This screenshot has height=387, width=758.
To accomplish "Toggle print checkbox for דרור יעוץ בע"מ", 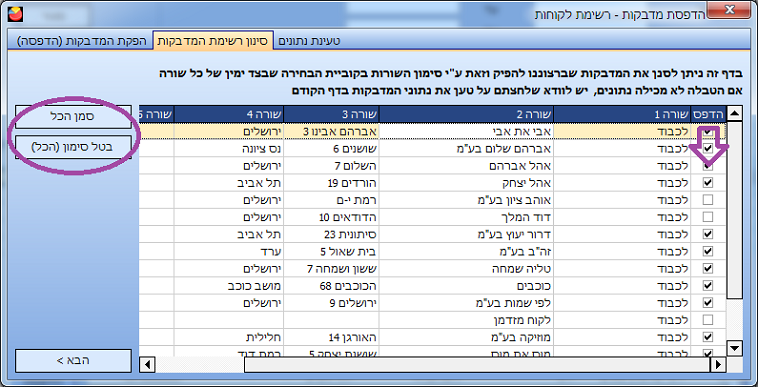I will coord(708,234).
